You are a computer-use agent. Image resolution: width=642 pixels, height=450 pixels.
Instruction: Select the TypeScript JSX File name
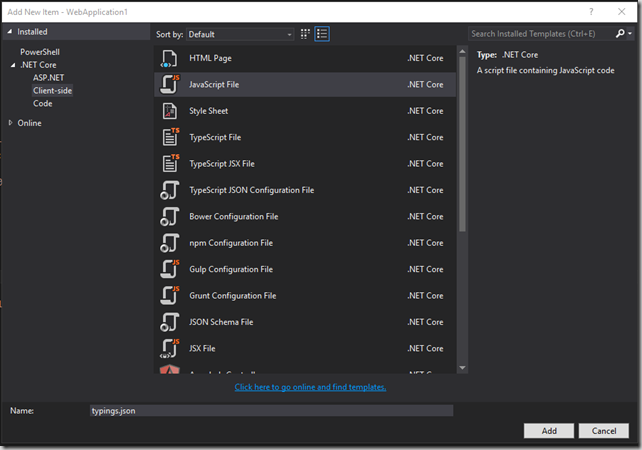pyautogui.click(x=222, y=164)
